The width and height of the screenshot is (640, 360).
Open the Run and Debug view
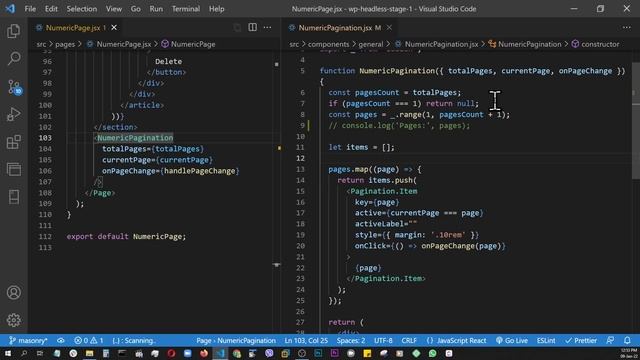pos(13,115)
